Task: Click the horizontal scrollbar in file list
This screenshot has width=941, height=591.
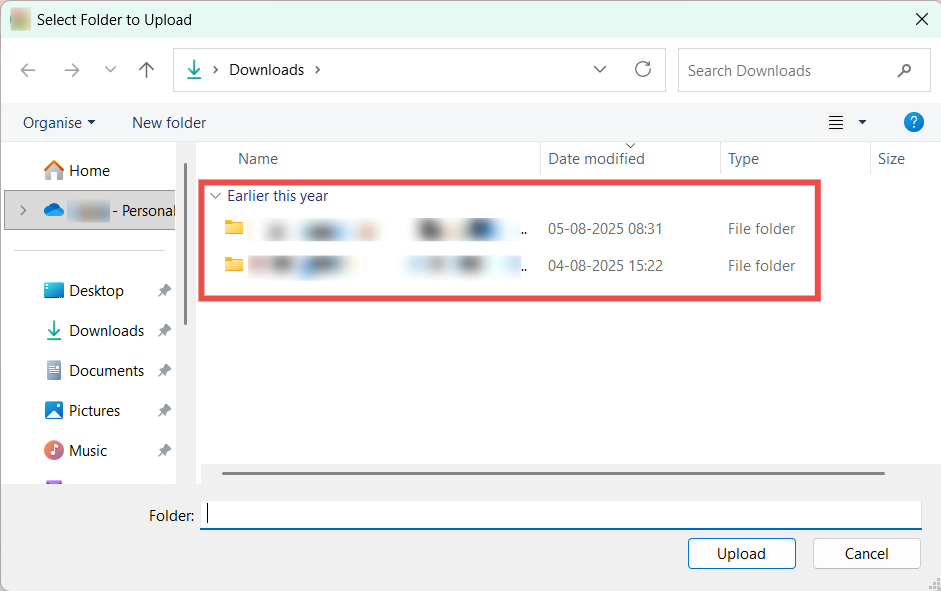Action: pos(553,473)
